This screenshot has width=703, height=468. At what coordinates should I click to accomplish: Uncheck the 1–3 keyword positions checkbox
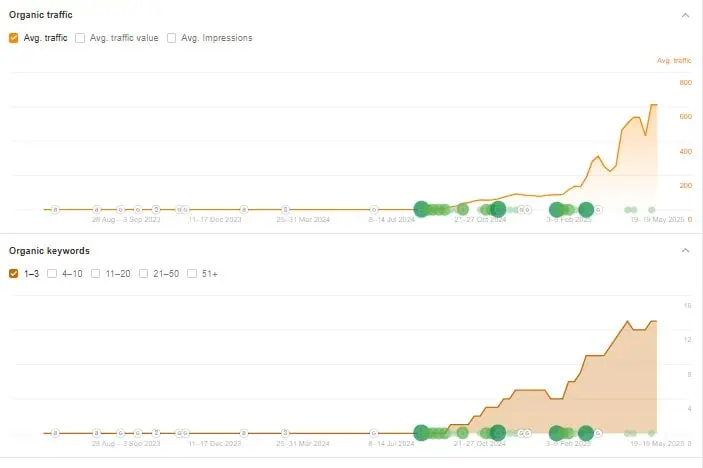tap(13, 273)
